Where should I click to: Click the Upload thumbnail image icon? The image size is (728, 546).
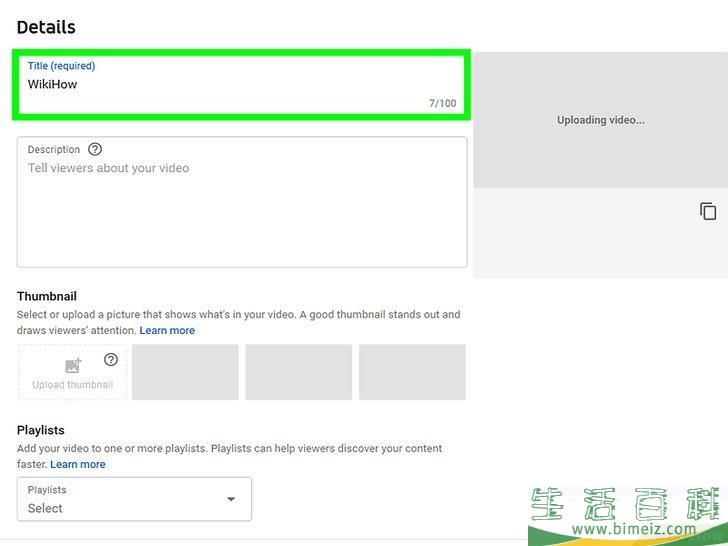point(73,366)
